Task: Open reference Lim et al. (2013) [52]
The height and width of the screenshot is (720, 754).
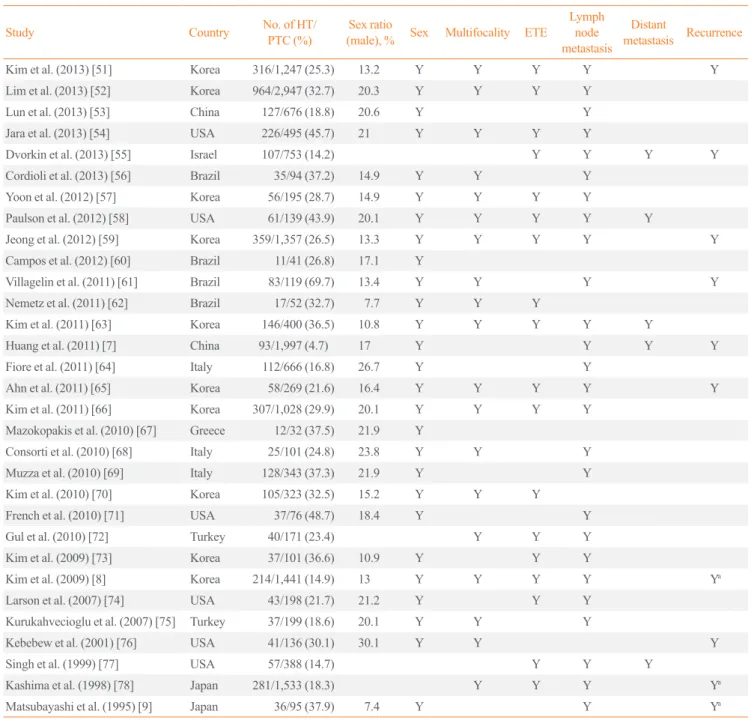Action: (59, 91)
